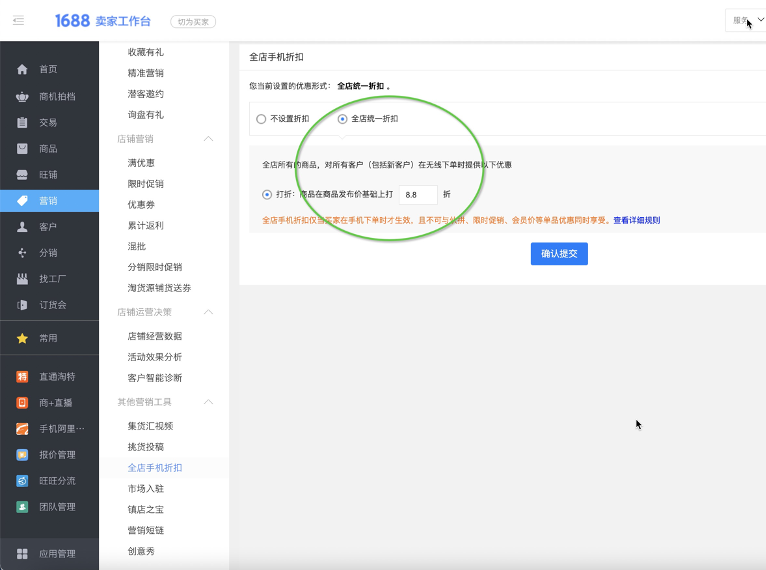Open 精准营销 menu item
The width and height of the screenshot is (766, 570).
[x=146, y=73]
